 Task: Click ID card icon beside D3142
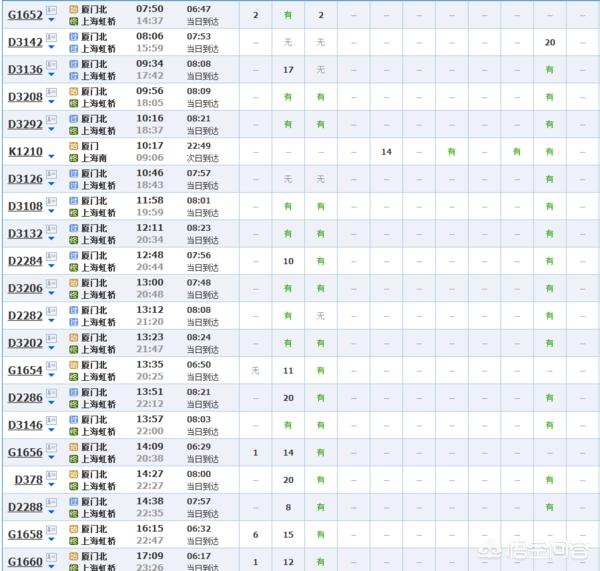coord(51,37)
